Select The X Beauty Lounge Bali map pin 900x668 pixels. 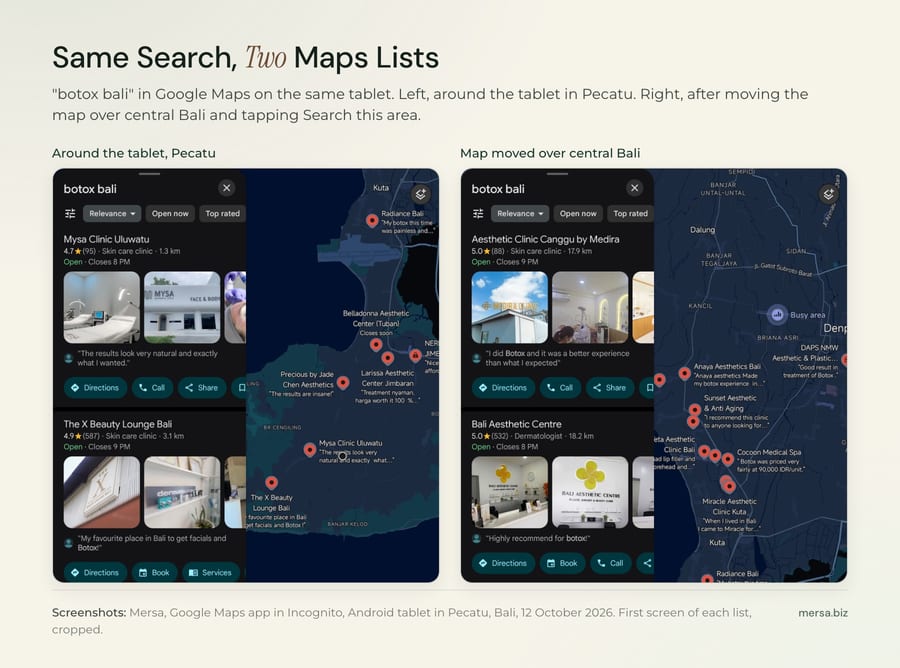coord(271,483)
